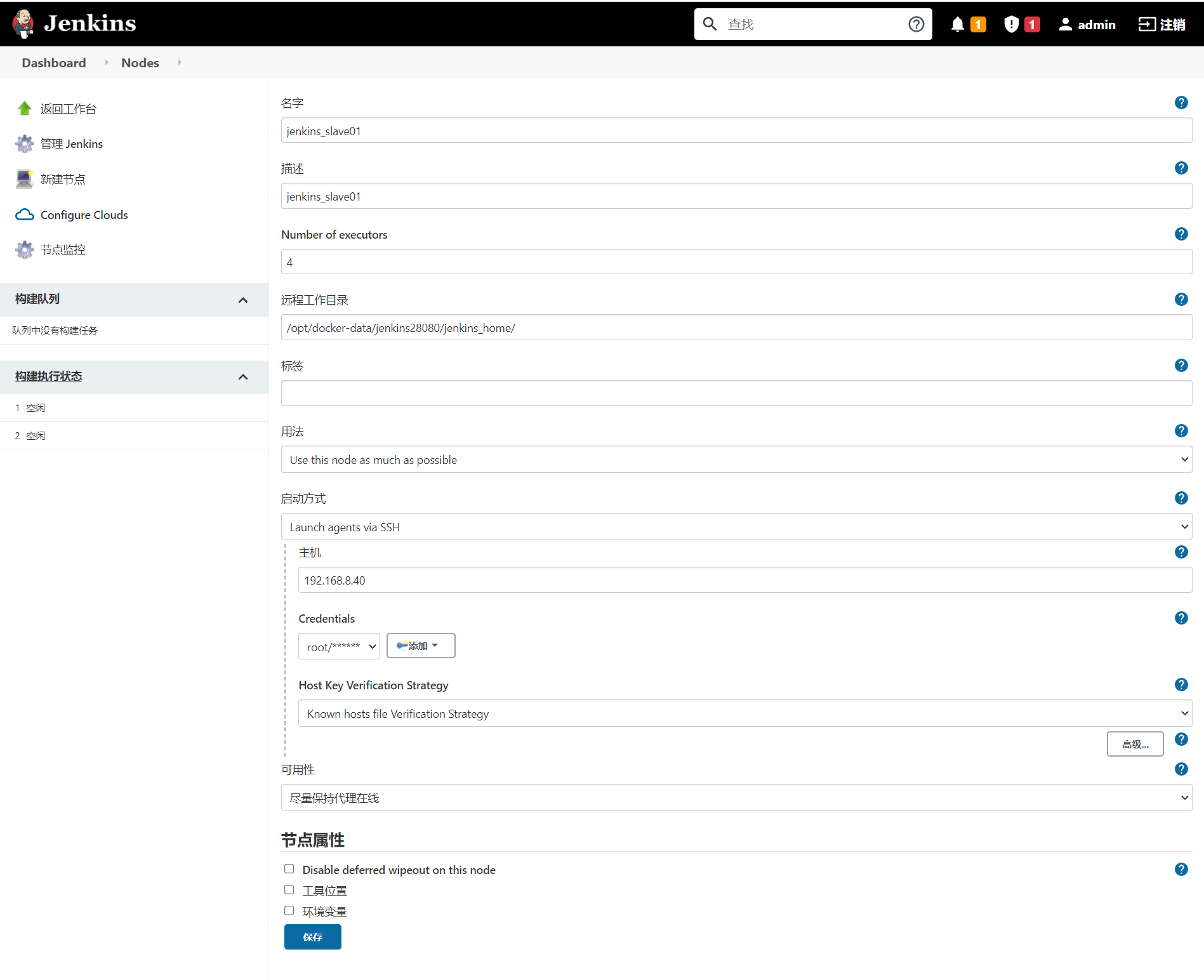Image resolution: width=1204 pixels, height=980 pixels.
Task: Open the 可用性 availability dropdown
Action: [x=736, y=798]
